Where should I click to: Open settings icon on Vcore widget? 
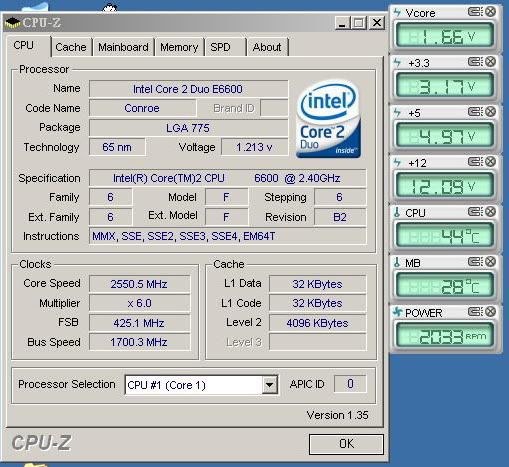(x=475, y=12)
